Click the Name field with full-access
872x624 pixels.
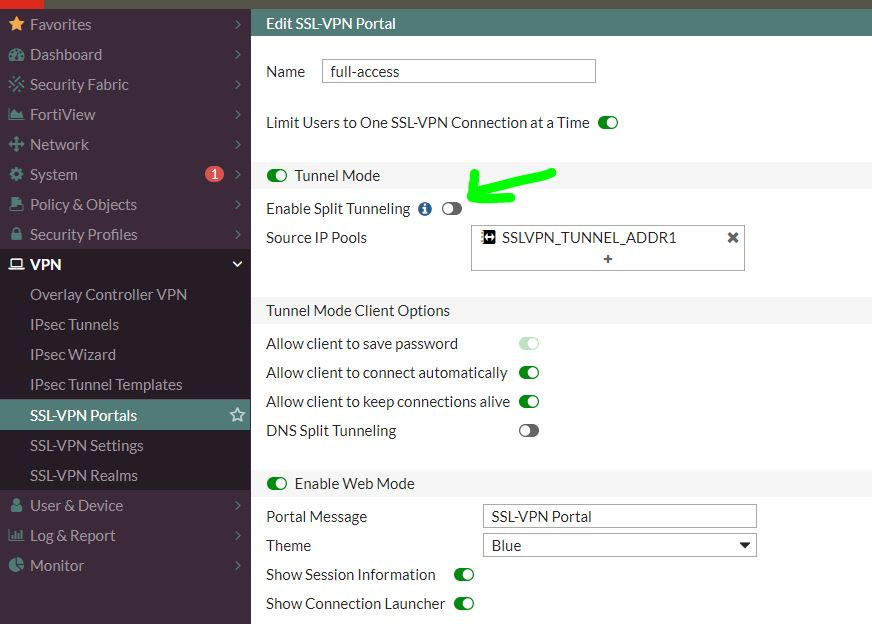459,71
